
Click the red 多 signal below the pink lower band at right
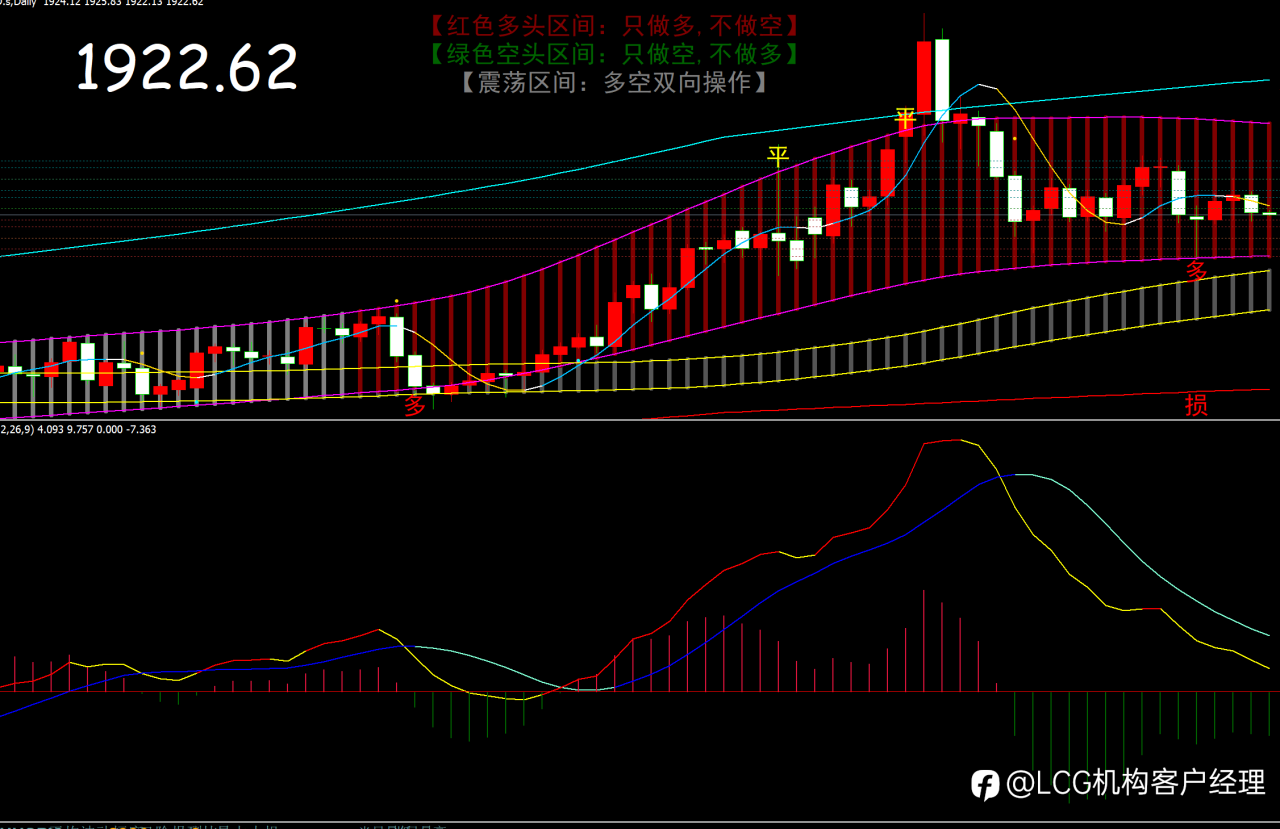click(1197, 271)
